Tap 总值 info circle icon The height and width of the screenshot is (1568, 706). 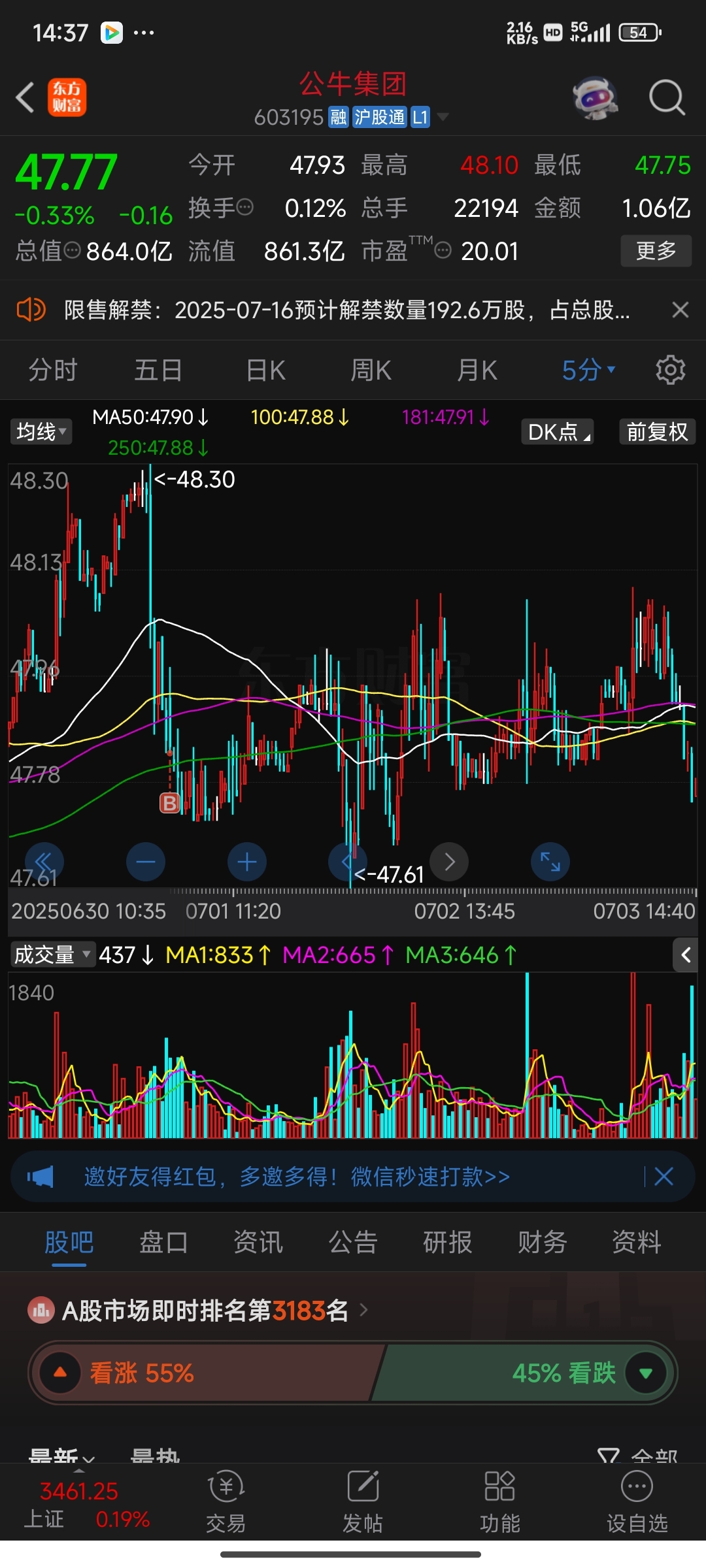(x=73, y=250)
